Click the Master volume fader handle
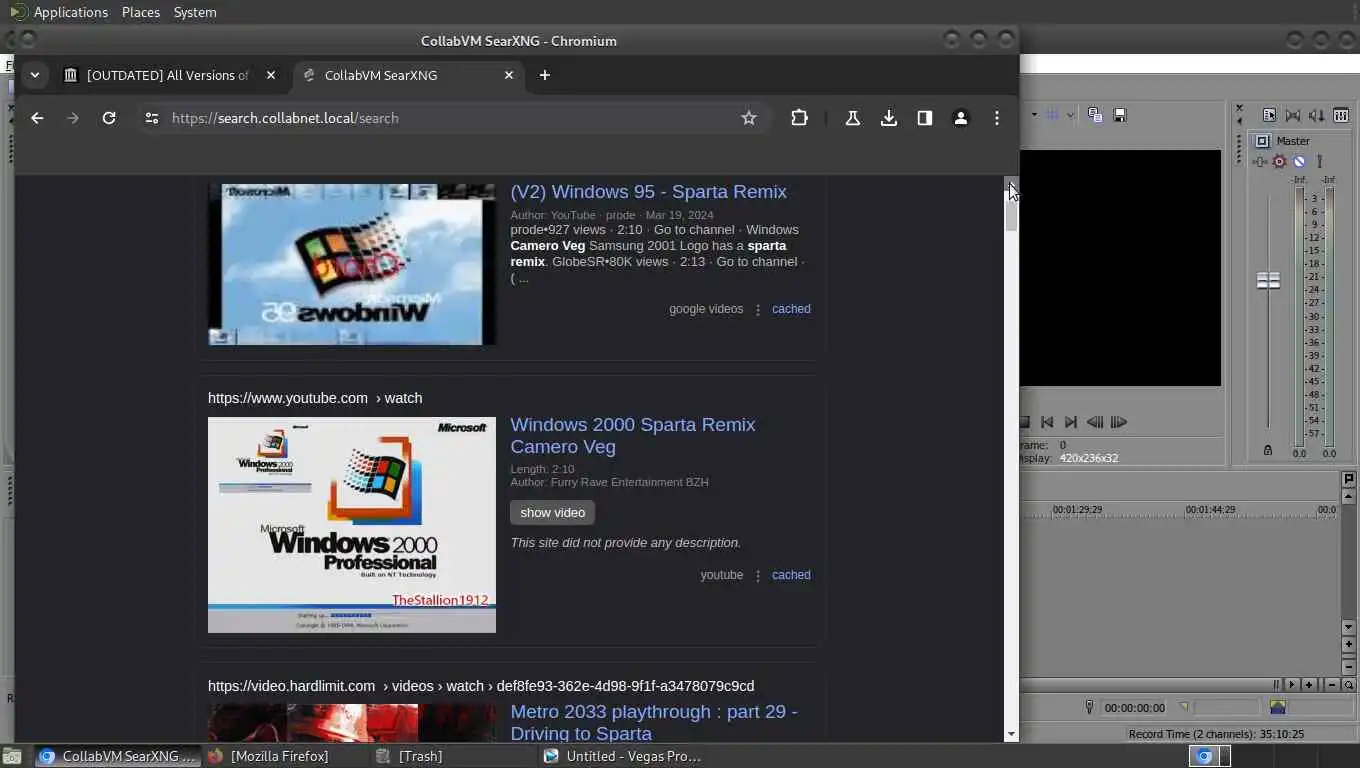 (x=1268, y=281)
